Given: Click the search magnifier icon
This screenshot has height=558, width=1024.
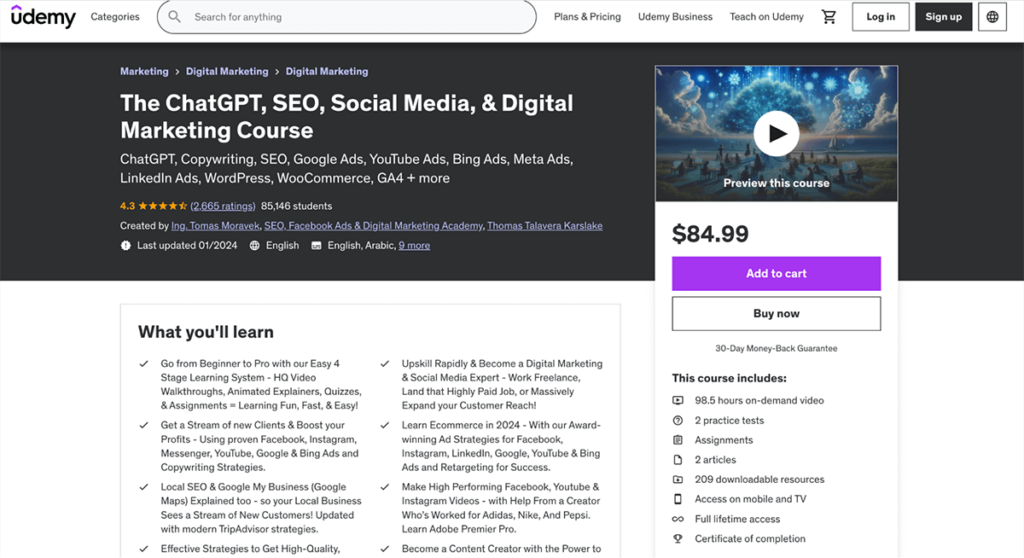Looking at the screenshot, I should point(174,16).
